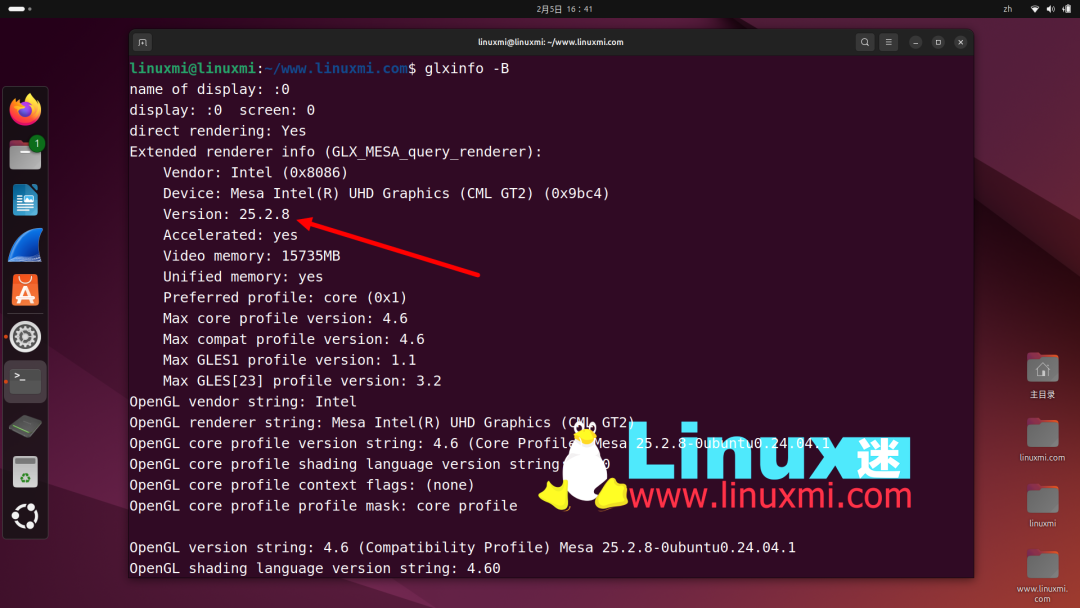The height and width of the screenshot is (608, 1080).
Task: Click the volume speaker icon
Action: 1050,9
